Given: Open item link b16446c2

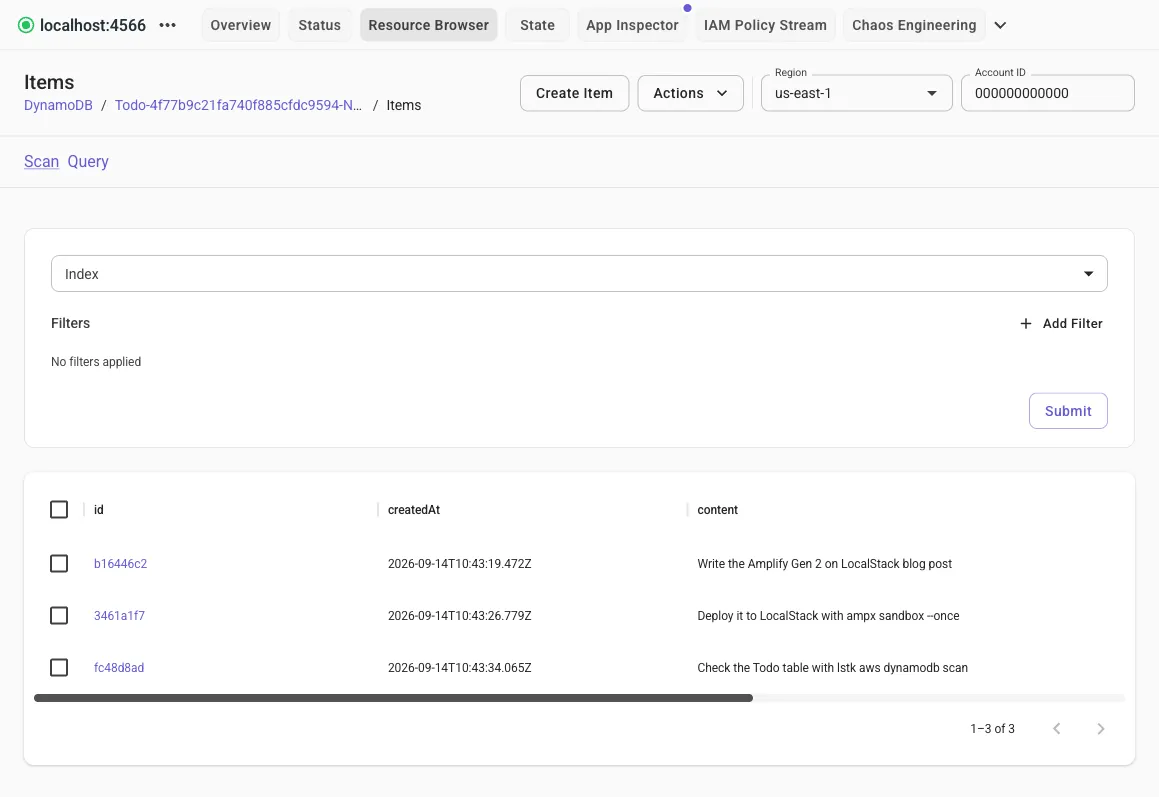Looking at the screenshot, I should [x=120, y=563].
